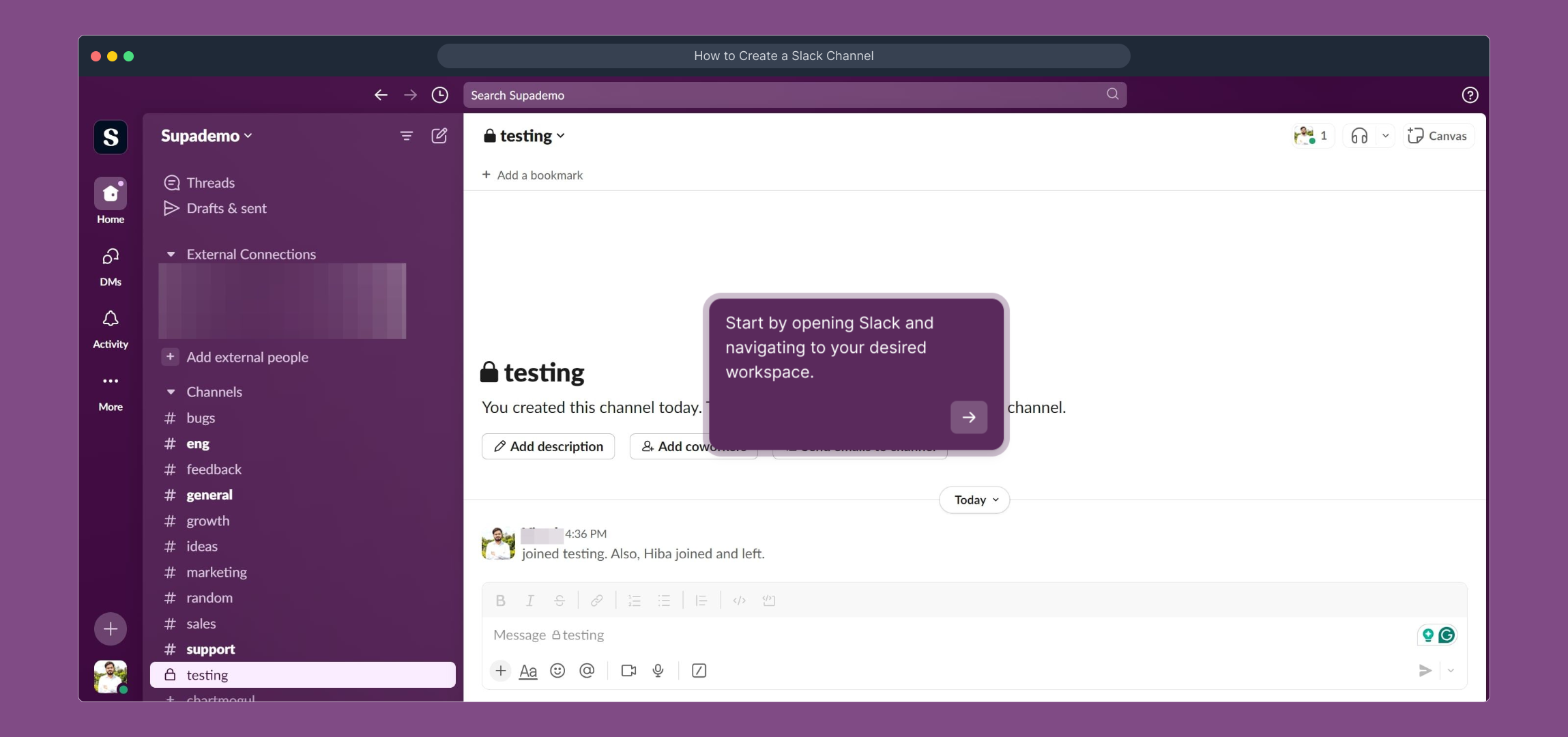This screenshot has width=1568, height=737.
Task: Record a video clip from the message bar
Action: coord(627,671)
